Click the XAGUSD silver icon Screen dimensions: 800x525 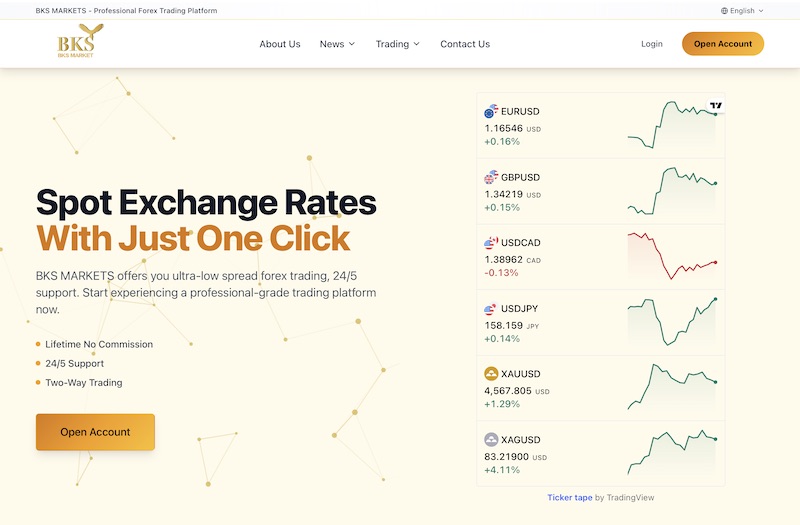point(491,440)
